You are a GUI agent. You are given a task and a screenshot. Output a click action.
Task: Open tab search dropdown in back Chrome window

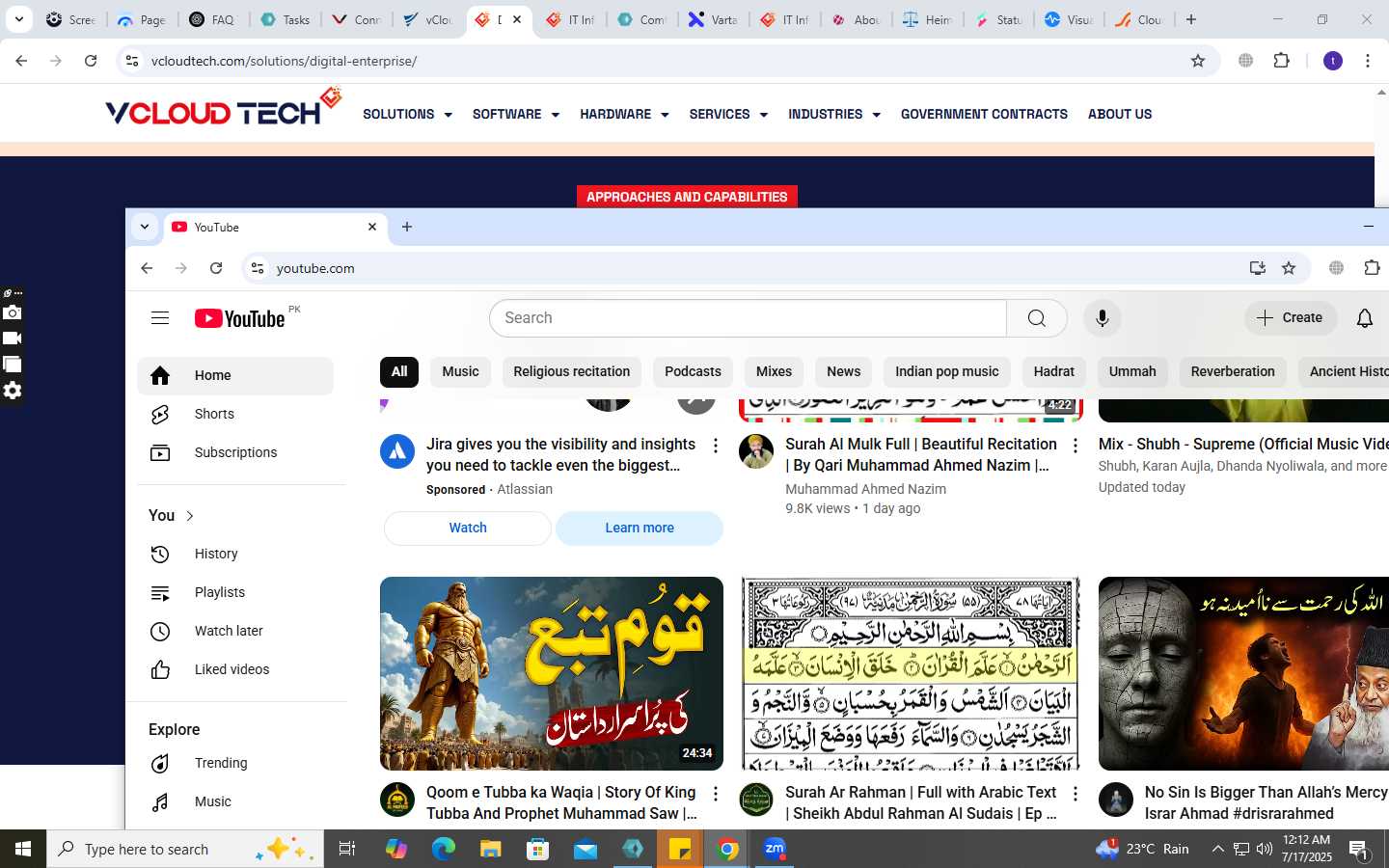pos(18,19)
